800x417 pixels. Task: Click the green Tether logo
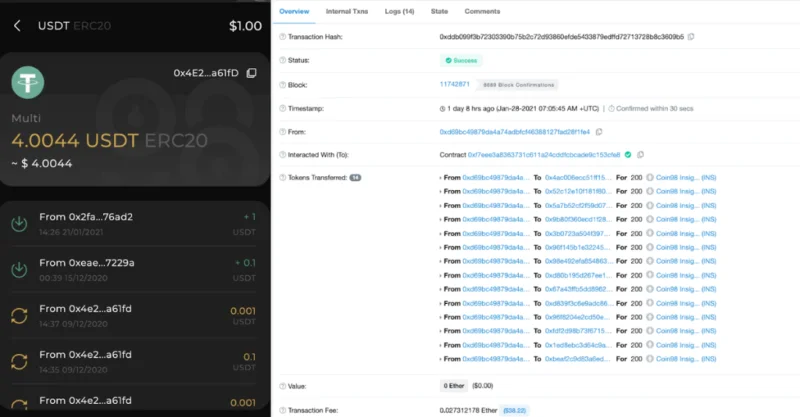click(x=28, y=82)
